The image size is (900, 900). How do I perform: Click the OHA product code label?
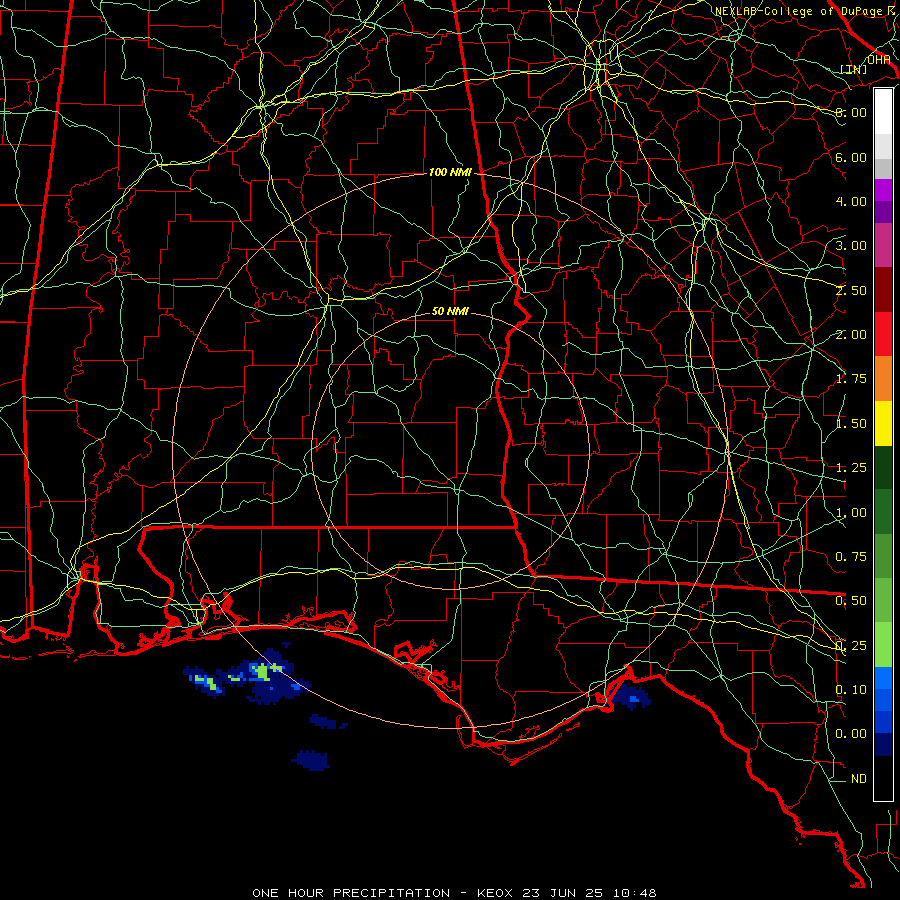click(879, 60)
